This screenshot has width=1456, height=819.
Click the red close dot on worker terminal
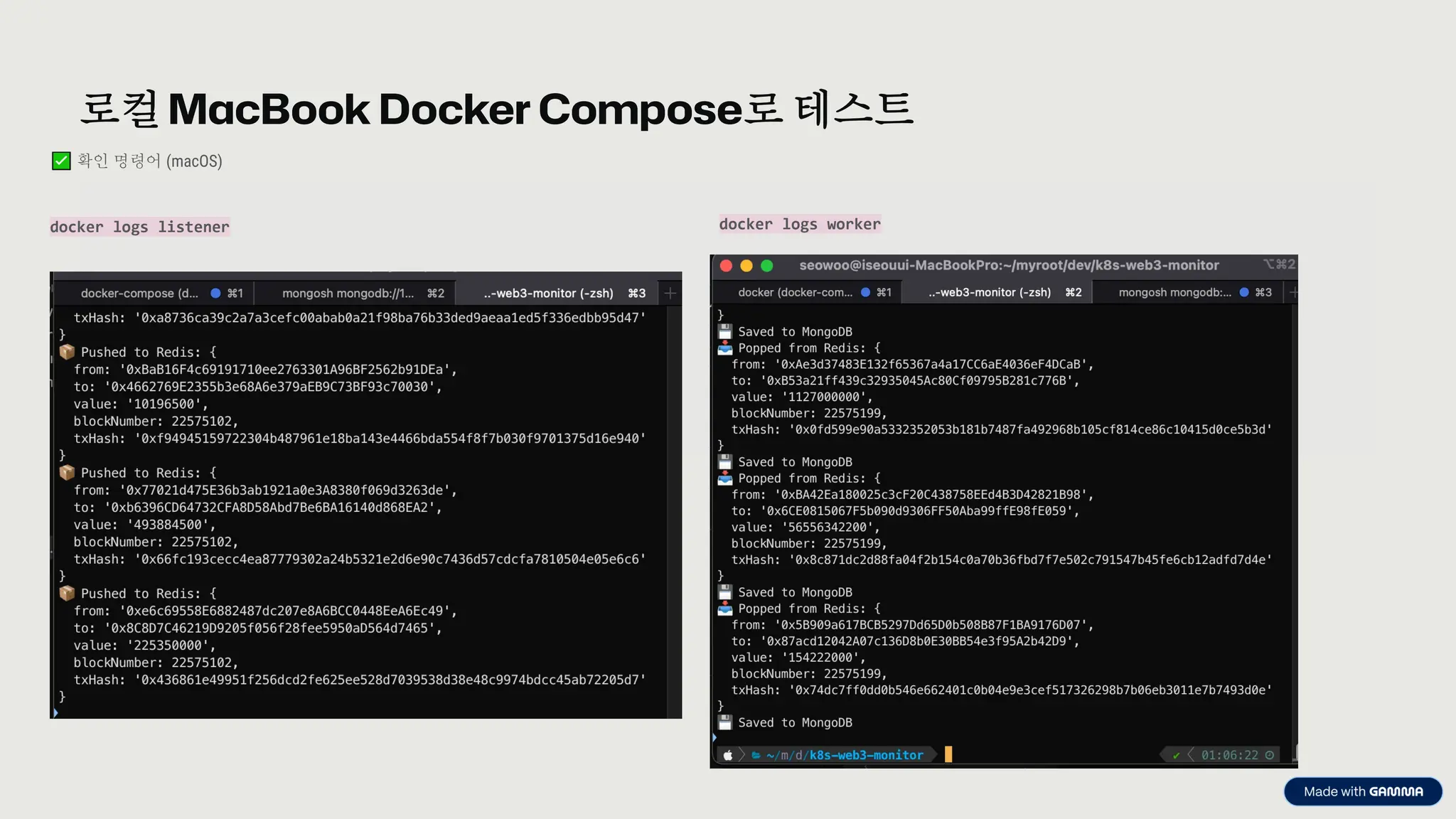[726, 266]
